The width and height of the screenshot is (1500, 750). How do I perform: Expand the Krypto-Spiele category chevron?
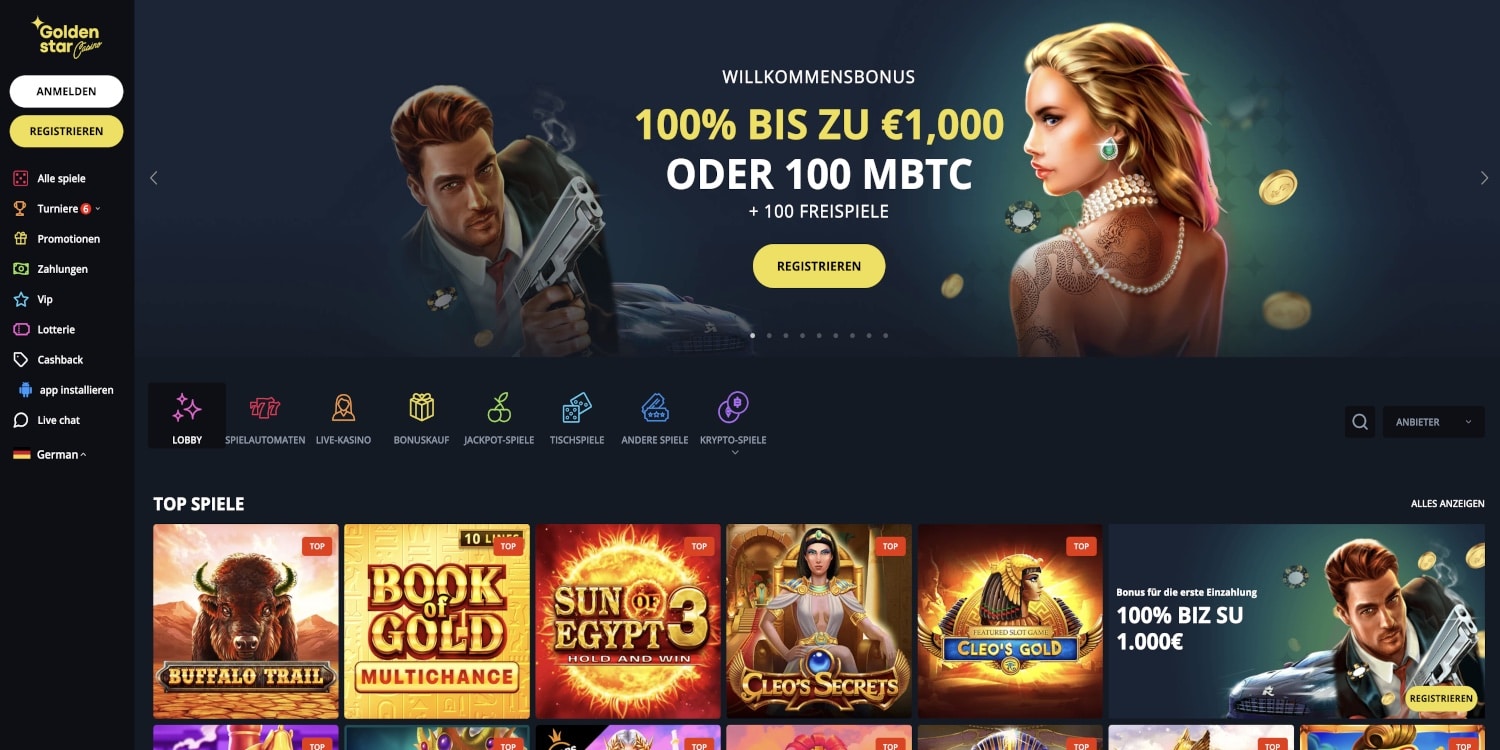[x=734, y=453]
